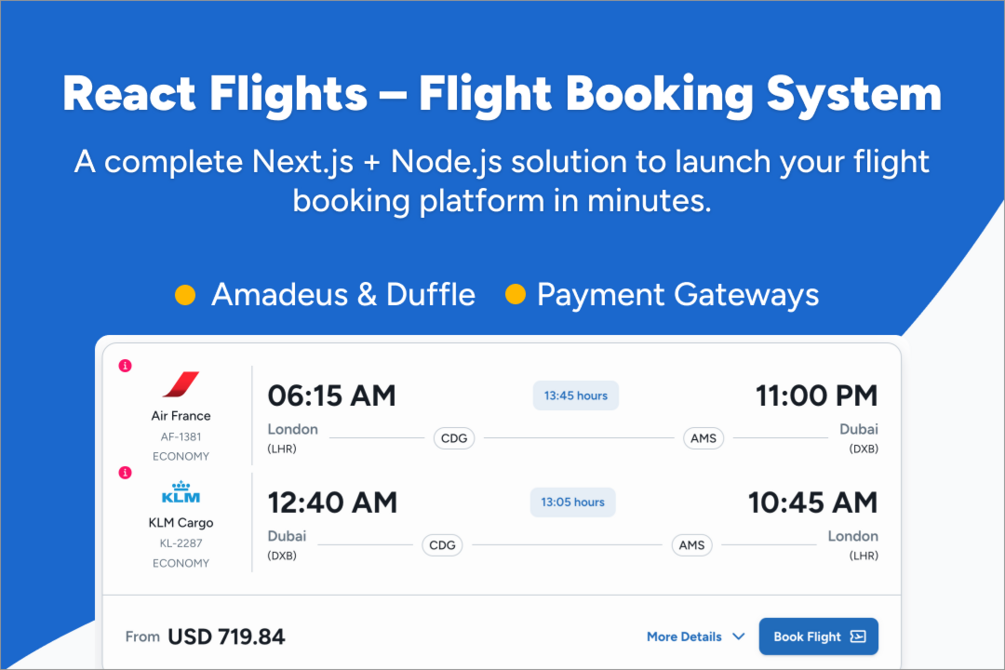Click the USD 719.84 price
The image size is (1005, 670).
pos(226,637)
